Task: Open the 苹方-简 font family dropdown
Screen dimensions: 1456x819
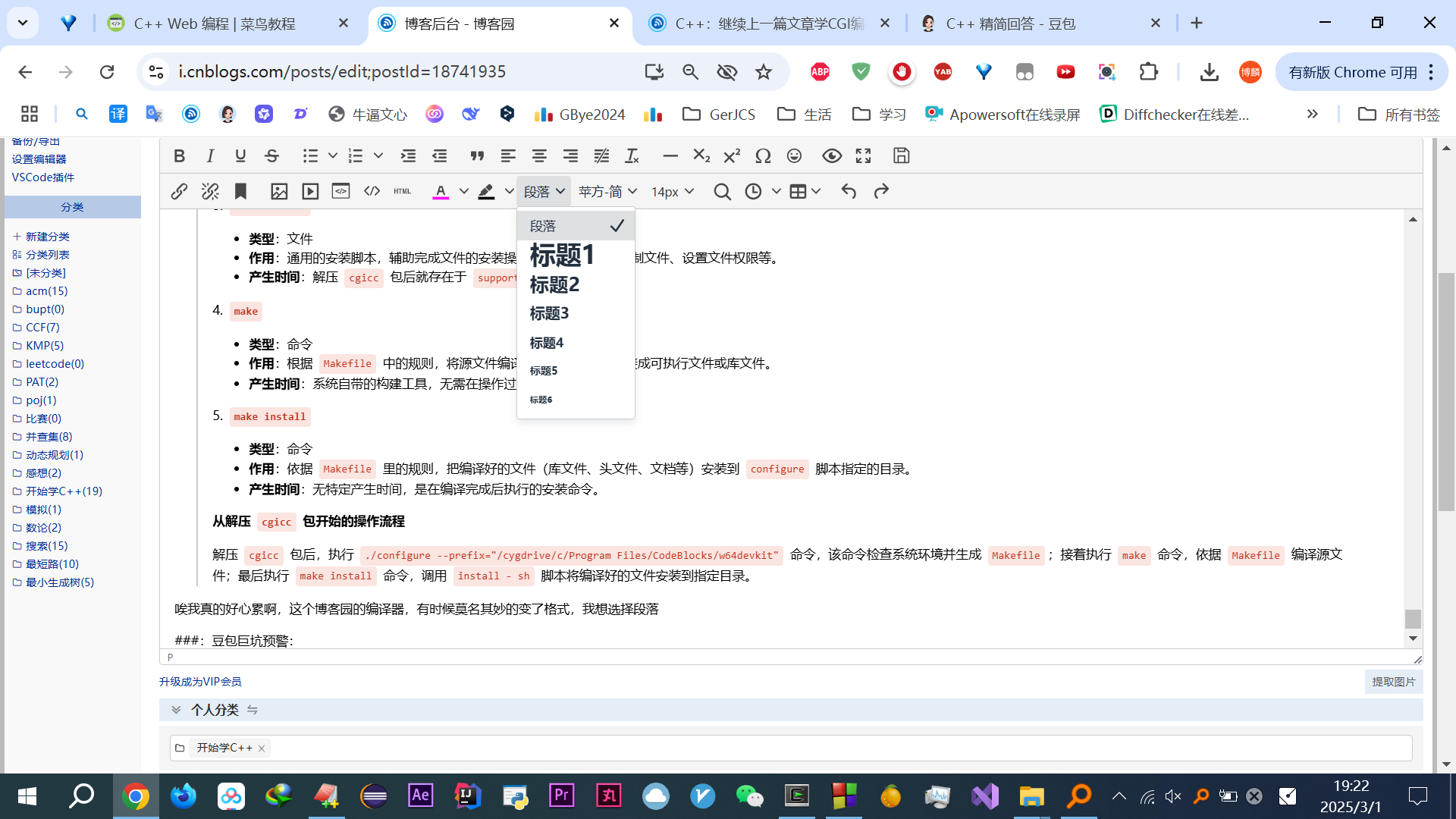Action: pos(607,192)
